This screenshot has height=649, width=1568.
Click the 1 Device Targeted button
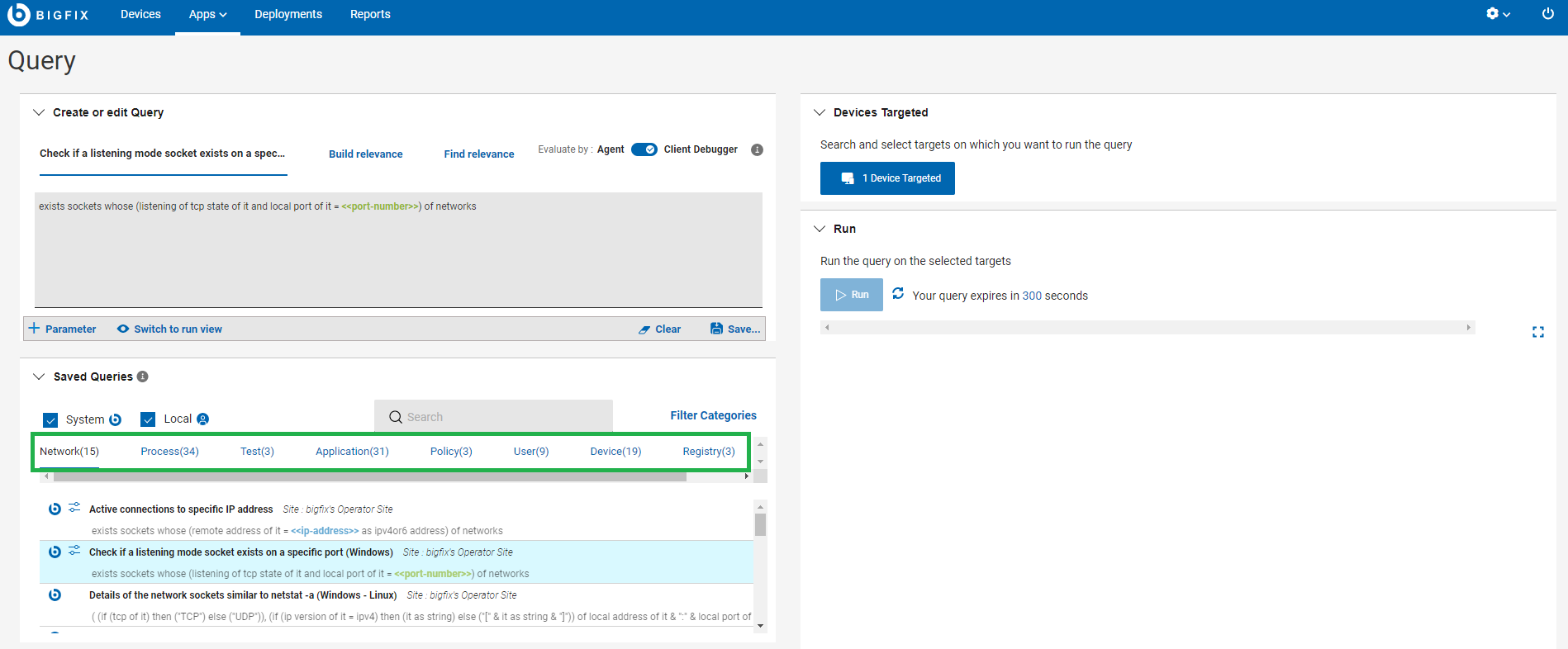[887, 178]
